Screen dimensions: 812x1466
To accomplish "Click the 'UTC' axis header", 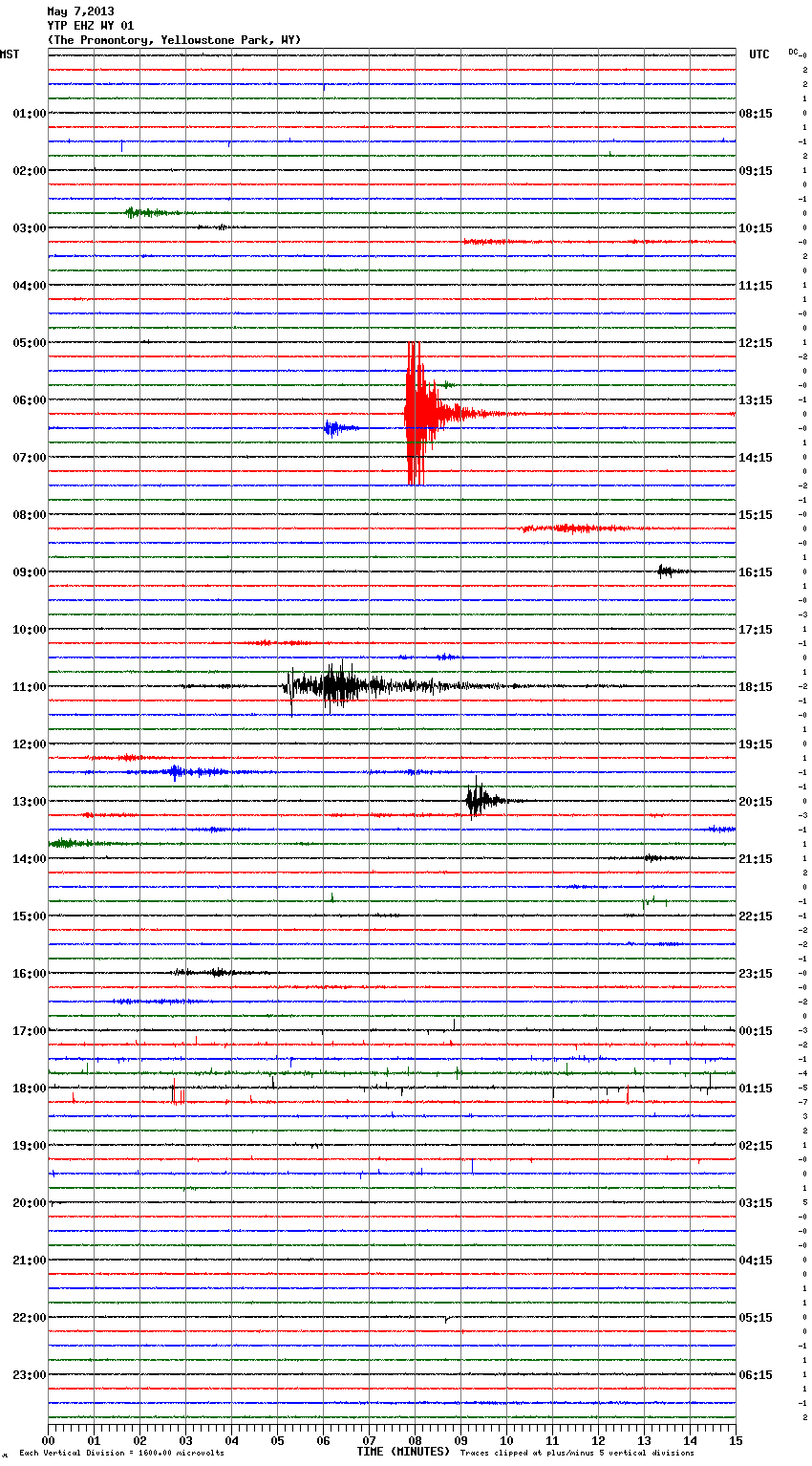I will pos(759,54).
